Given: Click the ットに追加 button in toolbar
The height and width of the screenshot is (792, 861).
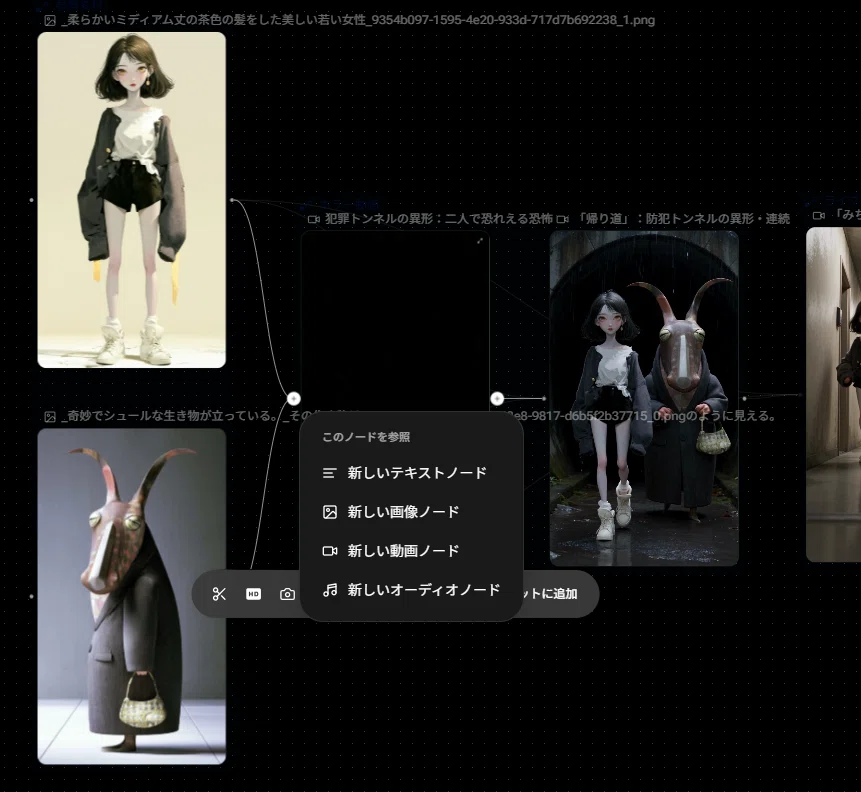Looking at the screenshot, I should (551, 594).
